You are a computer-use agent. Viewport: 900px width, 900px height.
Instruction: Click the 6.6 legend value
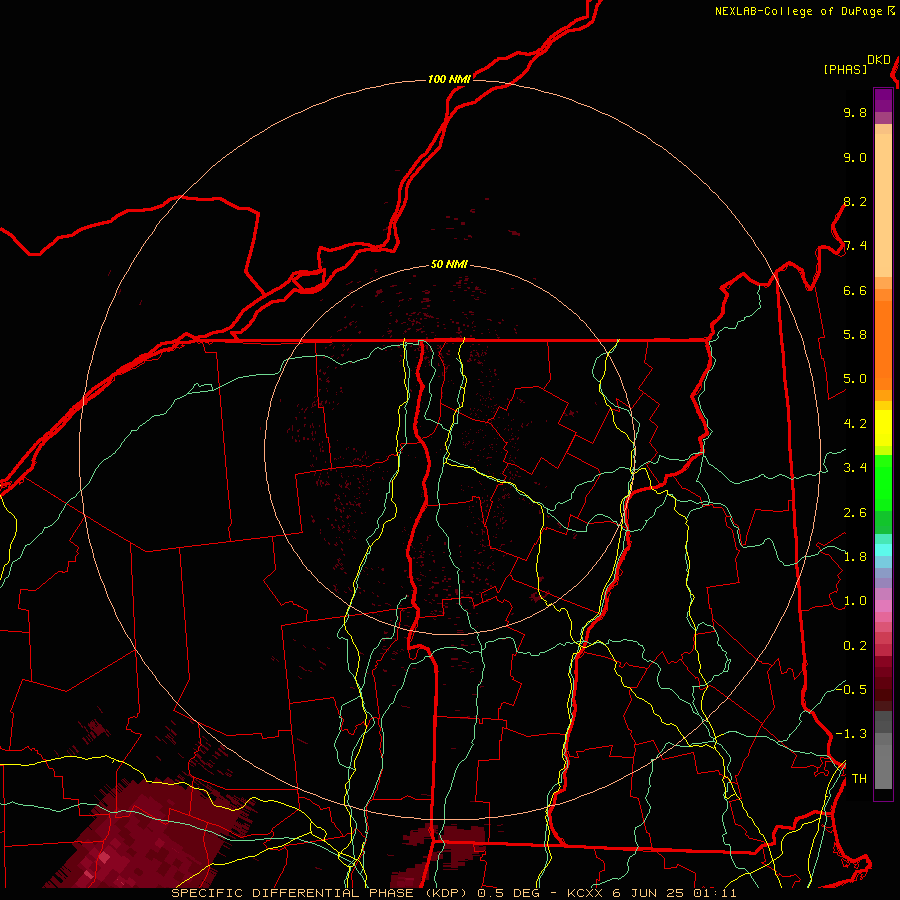855,291
